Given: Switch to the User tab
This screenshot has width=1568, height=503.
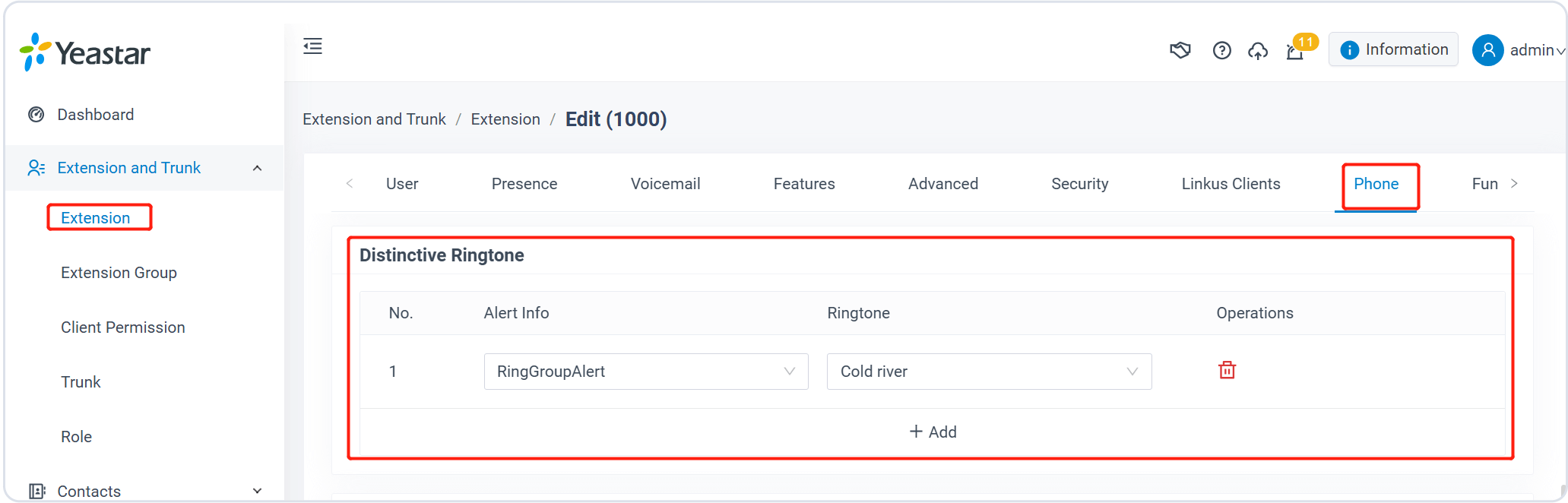Looking at the screenshot, I should click(x=402, y=184).
